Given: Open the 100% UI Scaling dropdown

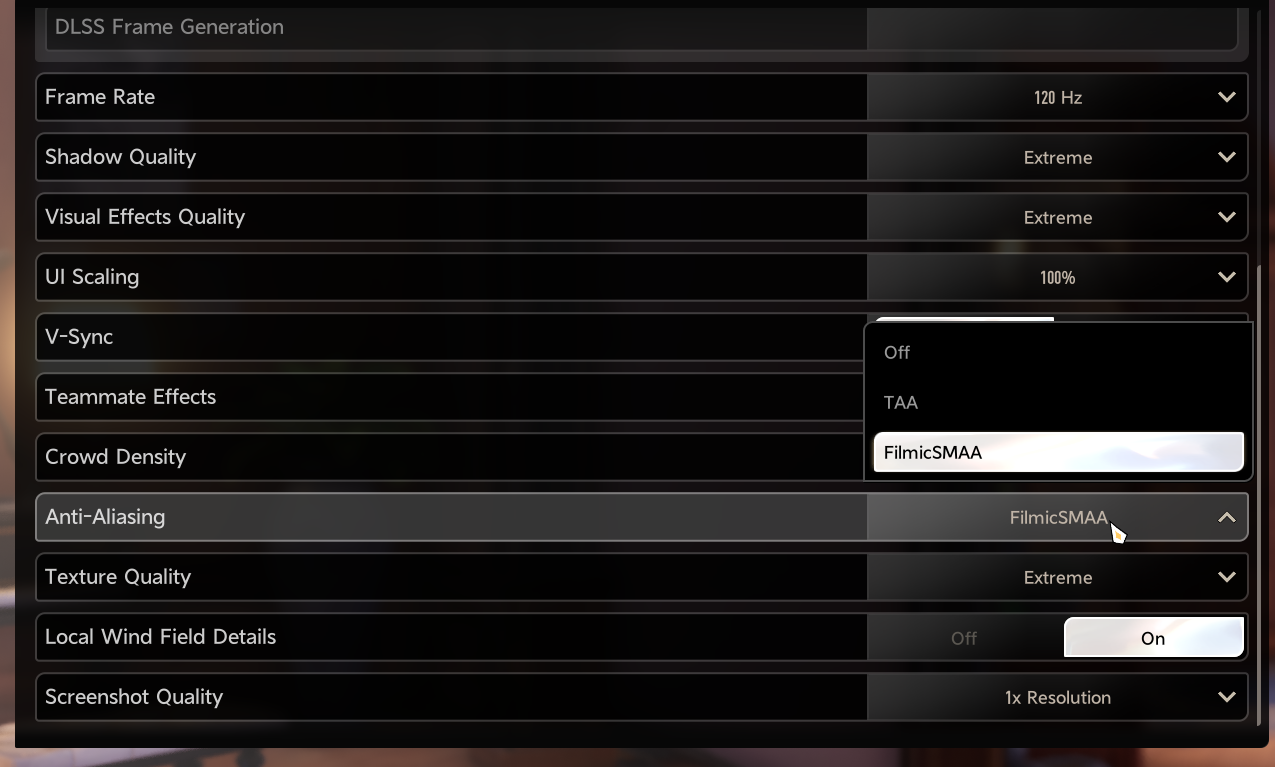Looking at the screenshot, I should [1057, 277].
